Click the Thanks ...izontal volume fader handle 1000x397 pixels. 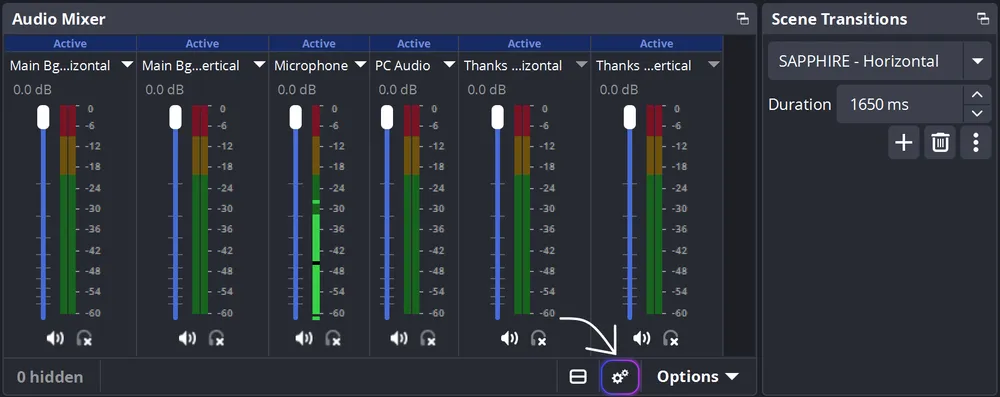coord(497,117)
